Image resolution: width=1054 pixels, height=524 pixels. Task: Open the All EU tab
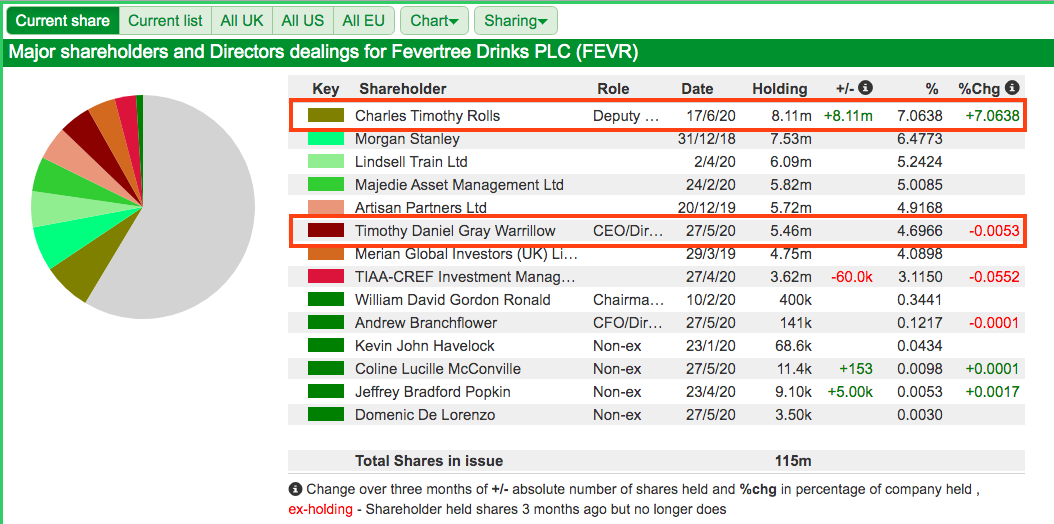(x=364, y=21)
